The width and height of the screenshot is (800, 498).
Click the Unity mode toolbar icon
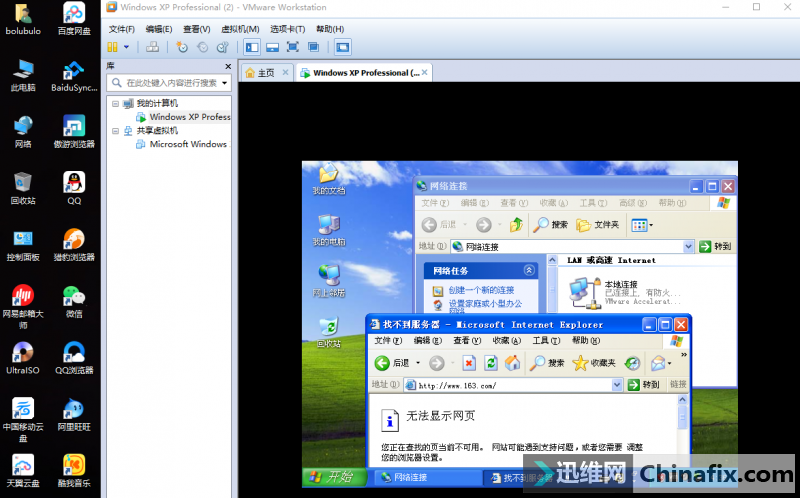[313, 47]
